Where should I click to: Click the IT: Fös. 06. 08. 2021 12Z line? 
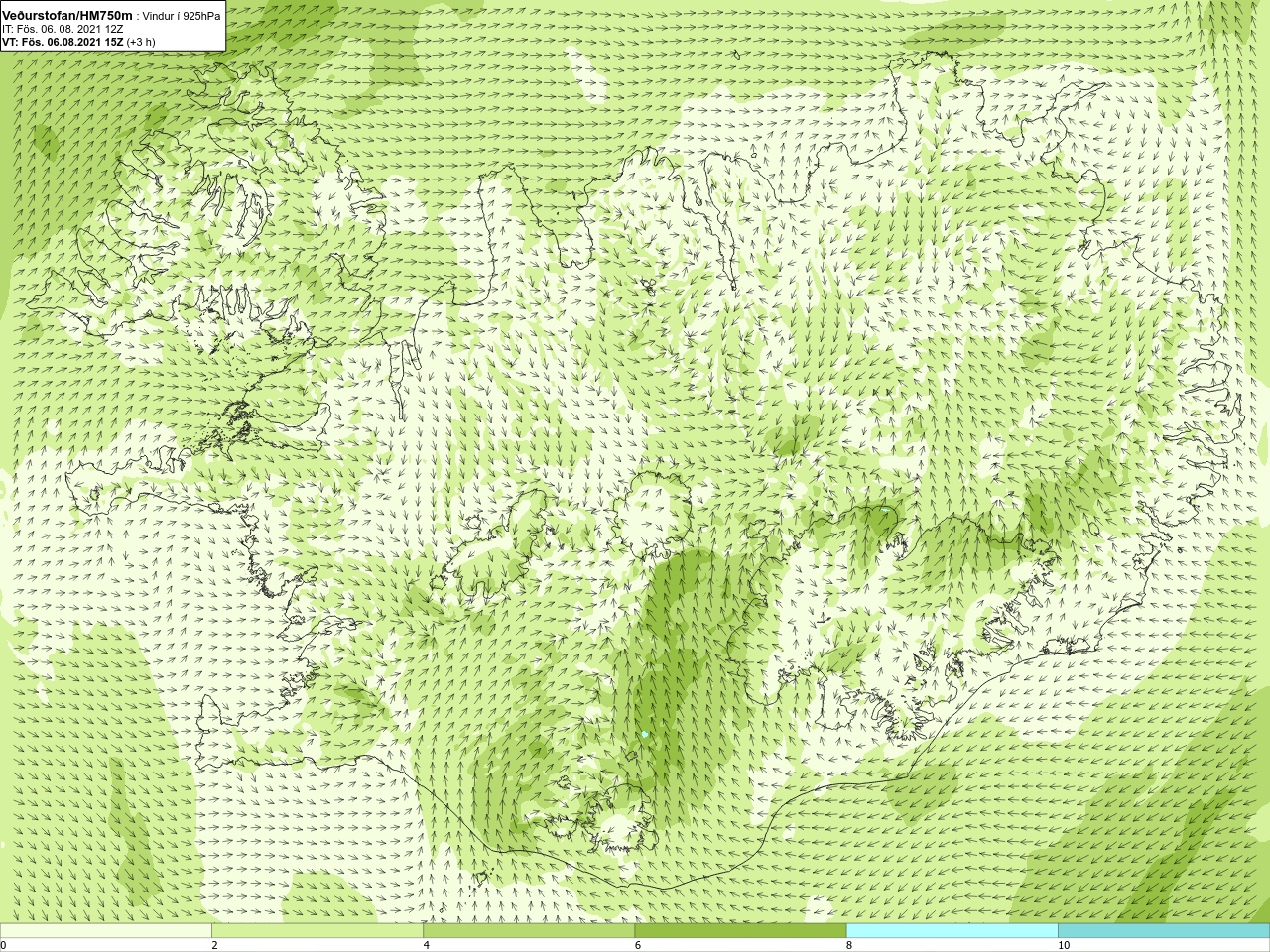[63, 29]
